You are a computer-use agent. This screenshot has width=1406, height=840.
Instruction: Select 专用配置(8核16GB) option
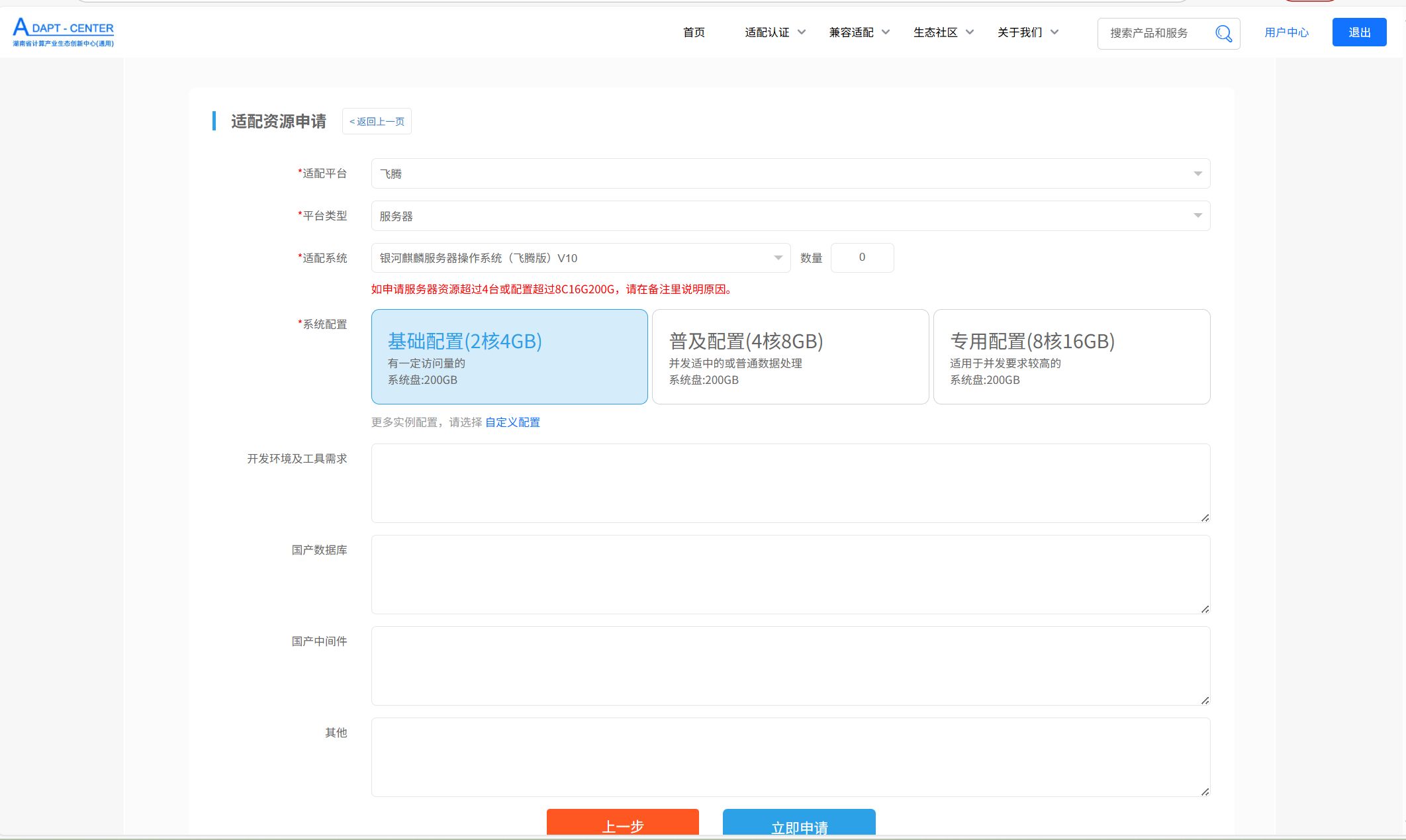(x=1071, y=357)
